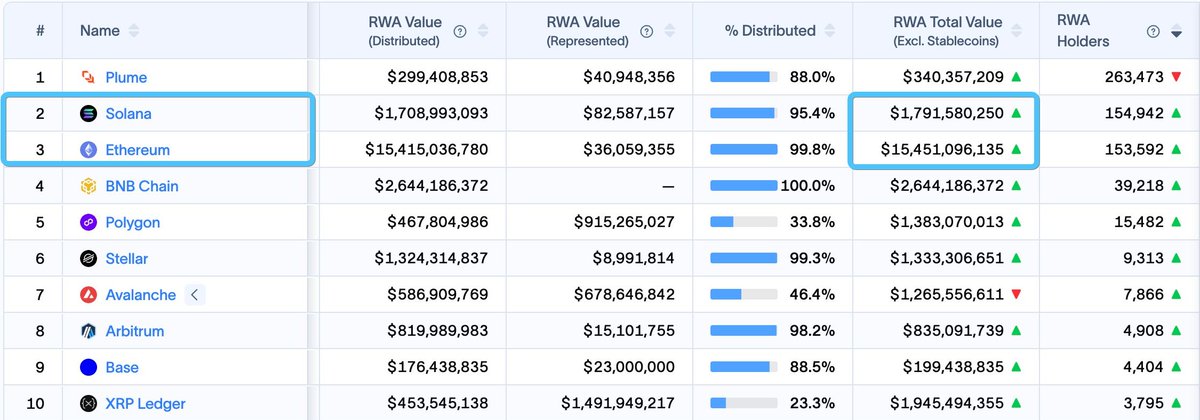The width and height of the screenshot is (1200, 420).
Task: Open the Avalanche network link
Action: 141,295
